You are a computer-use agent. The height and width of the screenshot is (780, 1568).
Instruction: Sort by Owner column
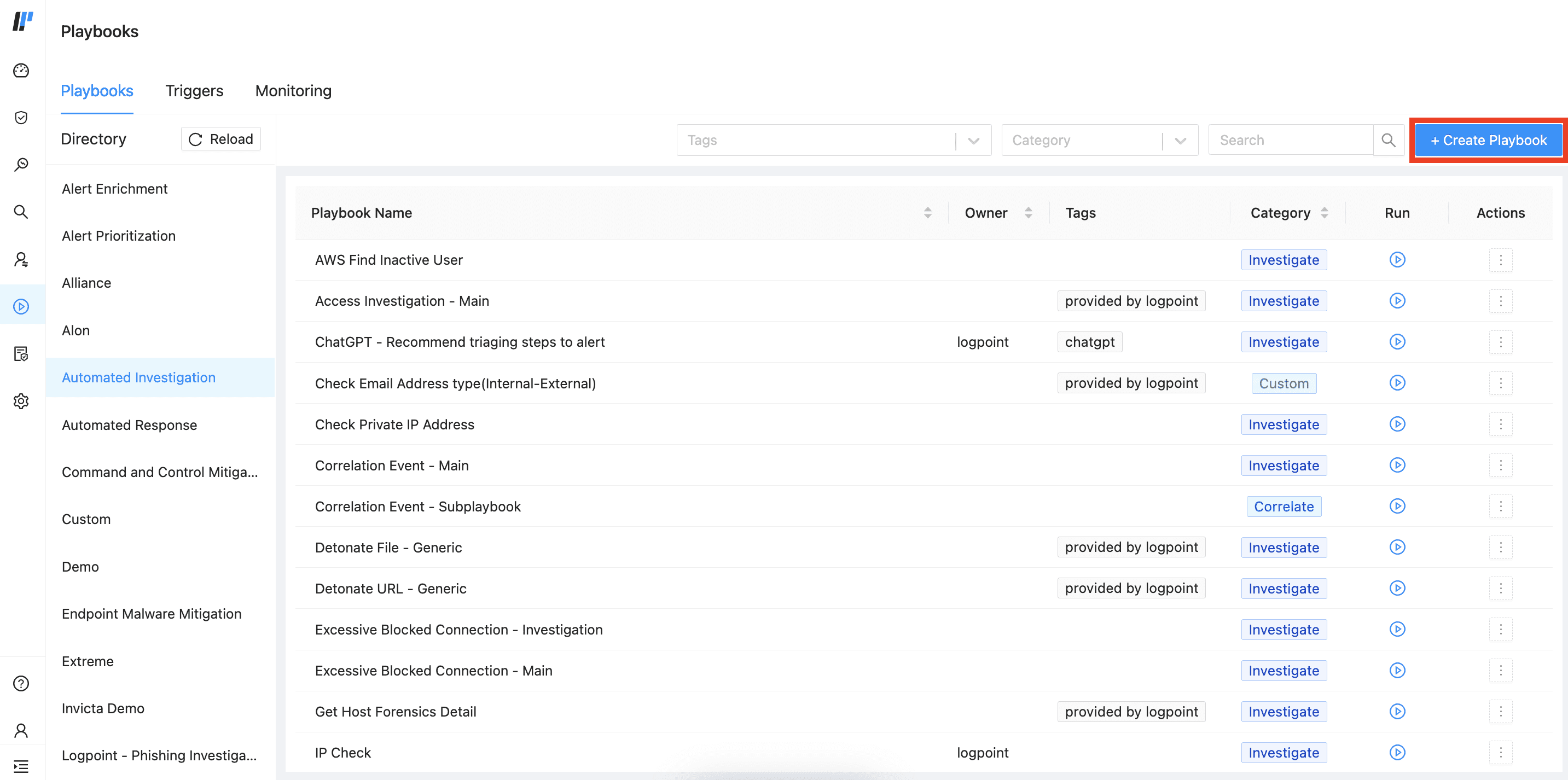[x=1028, y=213]
